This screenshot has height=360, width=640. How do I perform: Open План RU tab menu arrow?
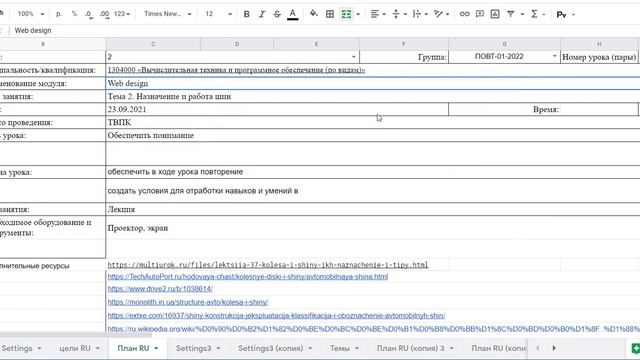click(x=156, y=349)
